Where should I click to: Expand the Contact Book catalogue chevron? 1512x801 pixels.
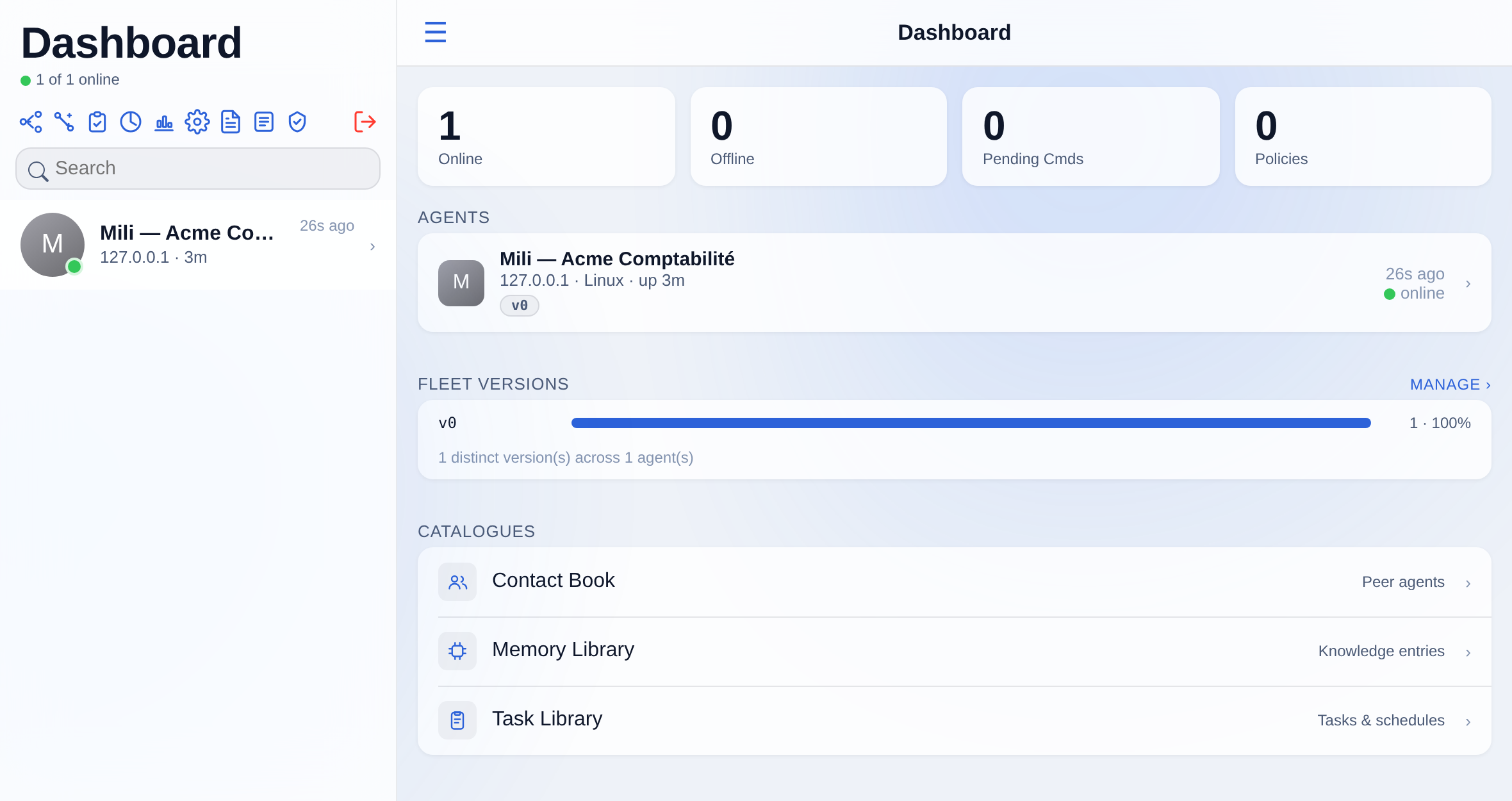(1468, 583)
